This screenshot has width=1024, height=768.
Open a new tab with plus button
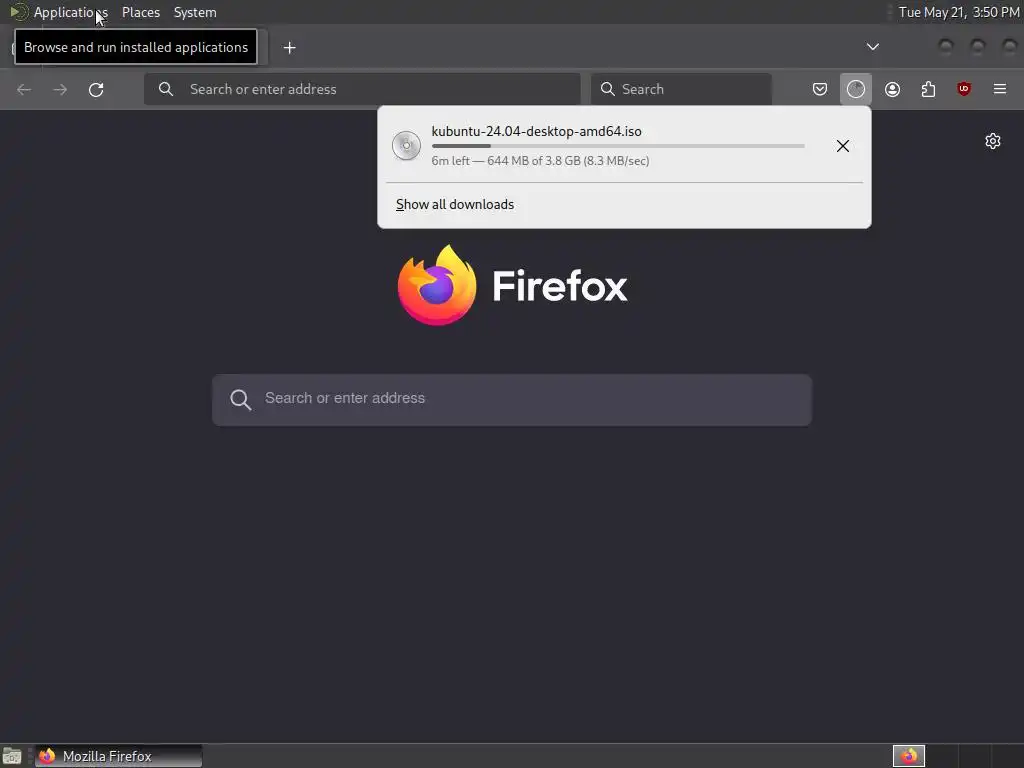289,48
